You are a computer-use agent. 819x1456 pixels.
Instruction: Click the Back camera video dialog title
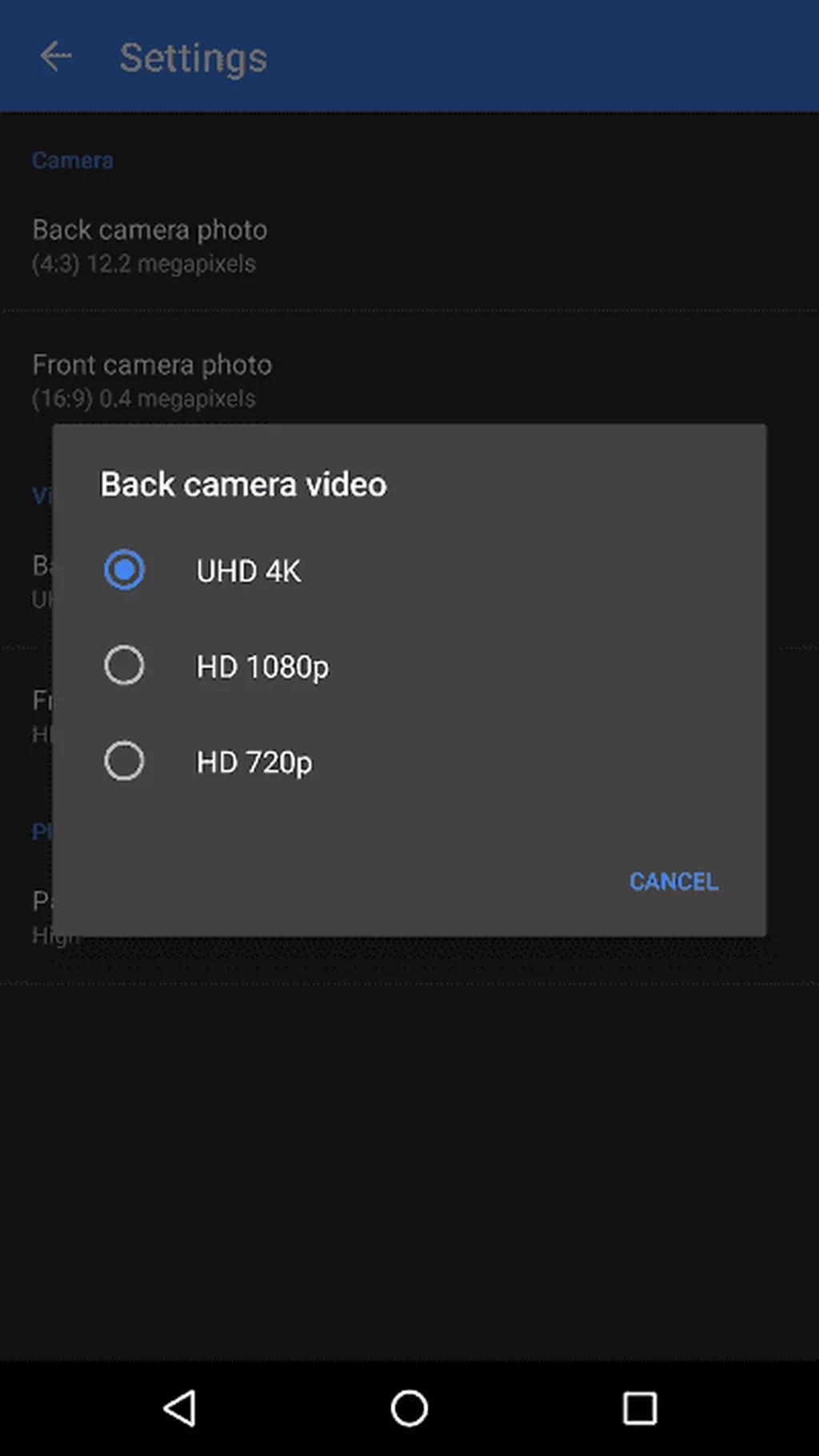click(243, 485)
